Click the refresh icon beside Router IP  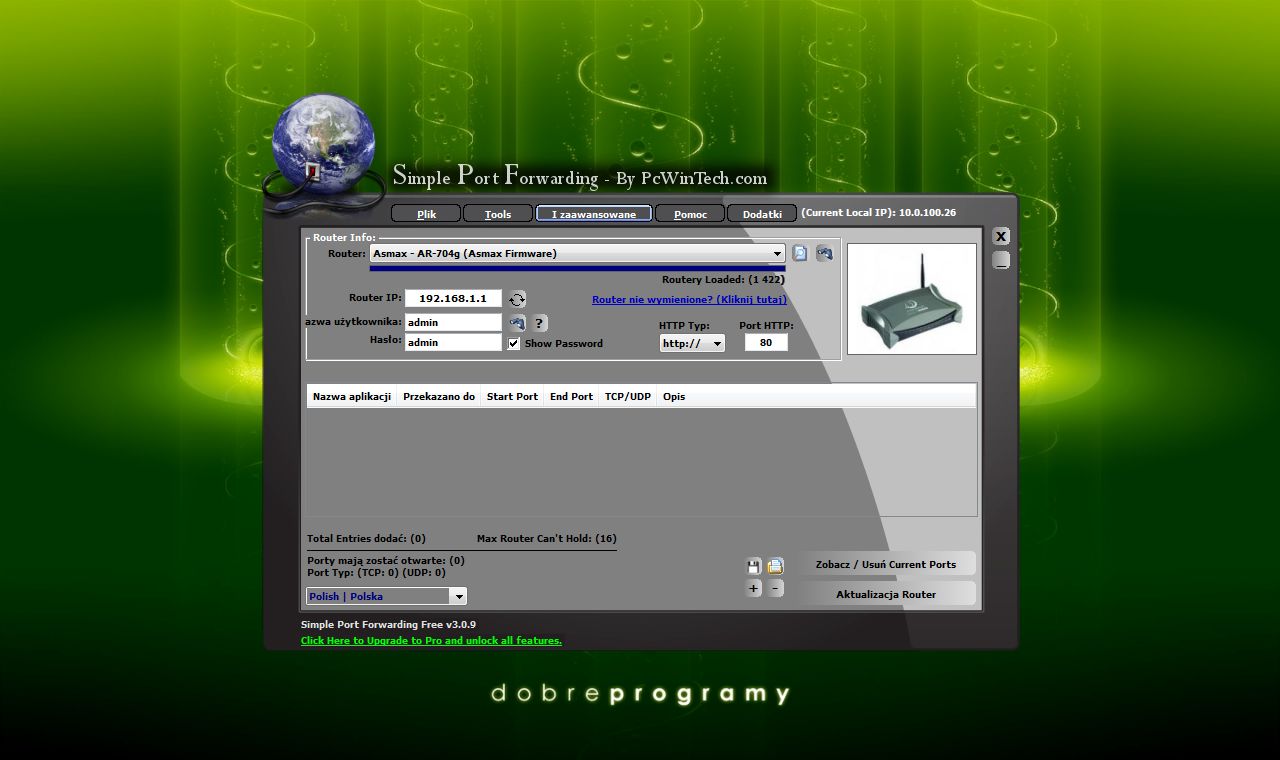click(x=517, y=297)
